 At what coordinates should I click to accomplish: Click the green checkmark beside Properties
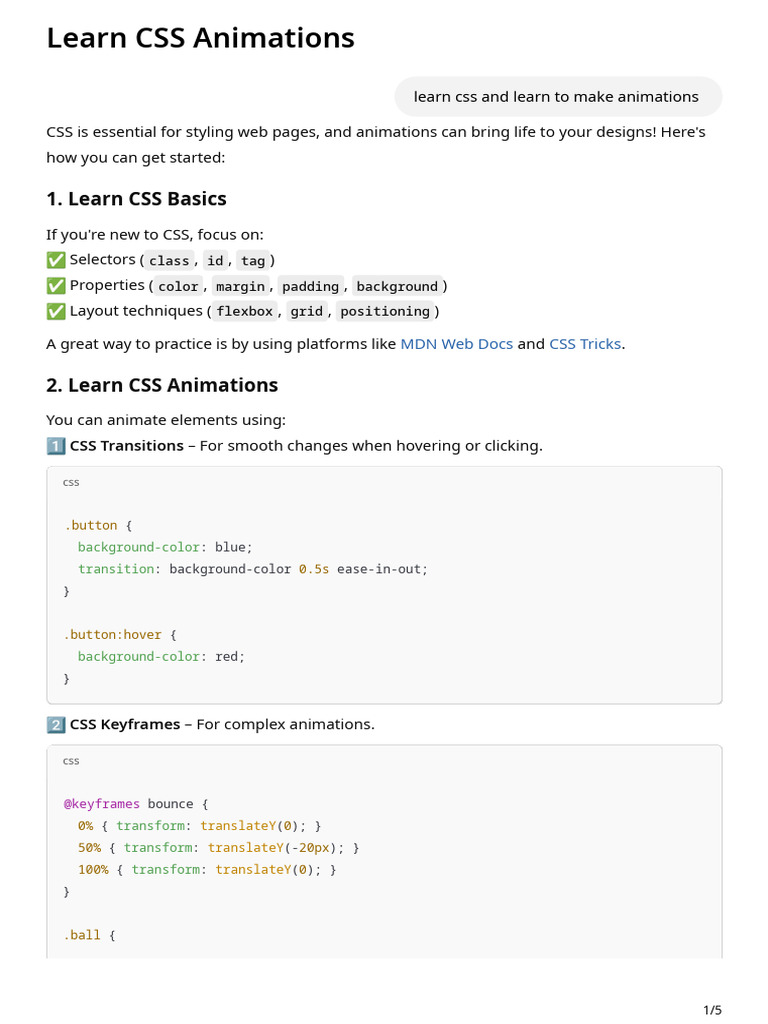click(56, 286)
